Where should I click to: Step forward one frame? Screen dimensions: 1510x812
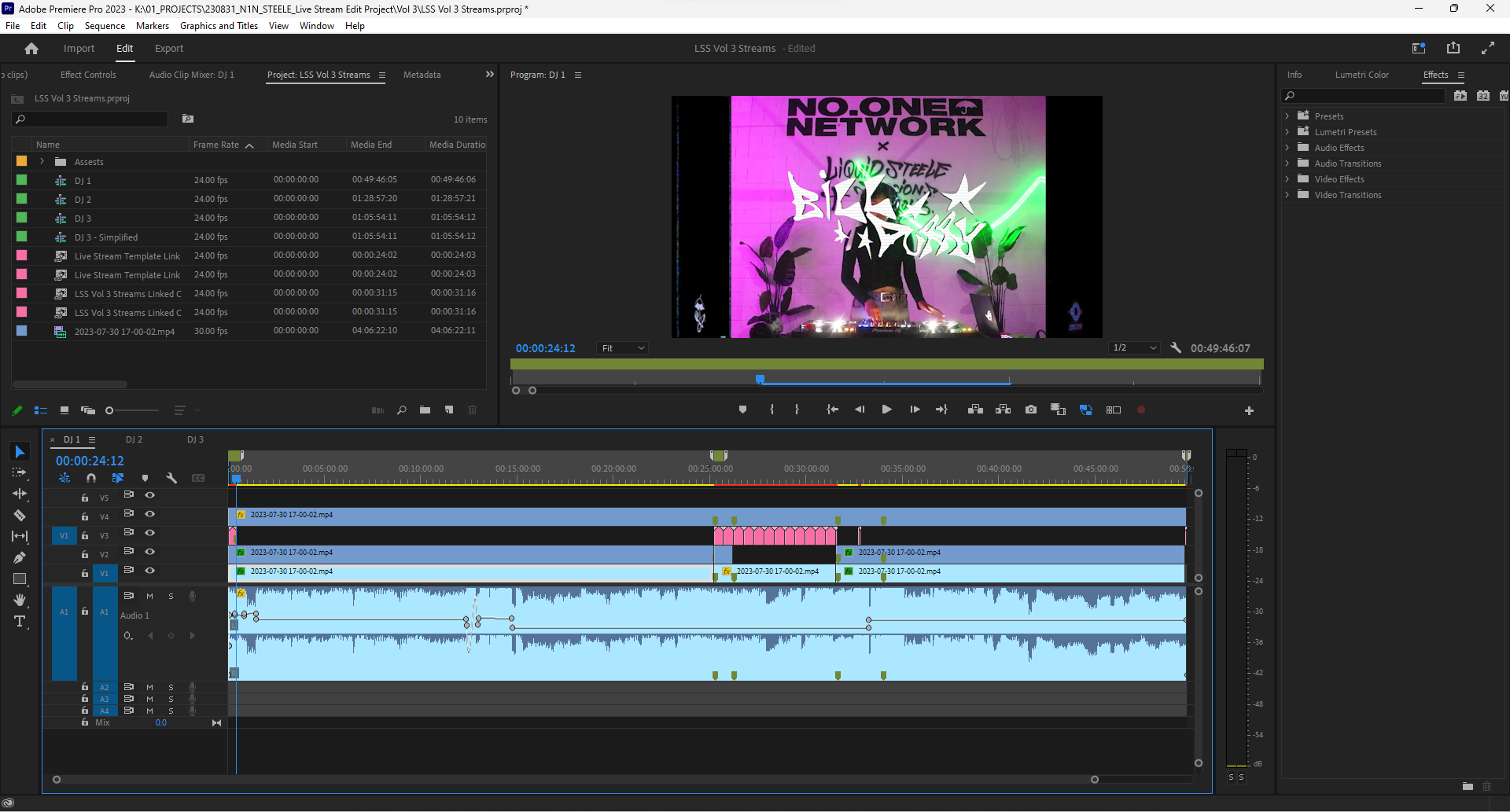point(915,410)
